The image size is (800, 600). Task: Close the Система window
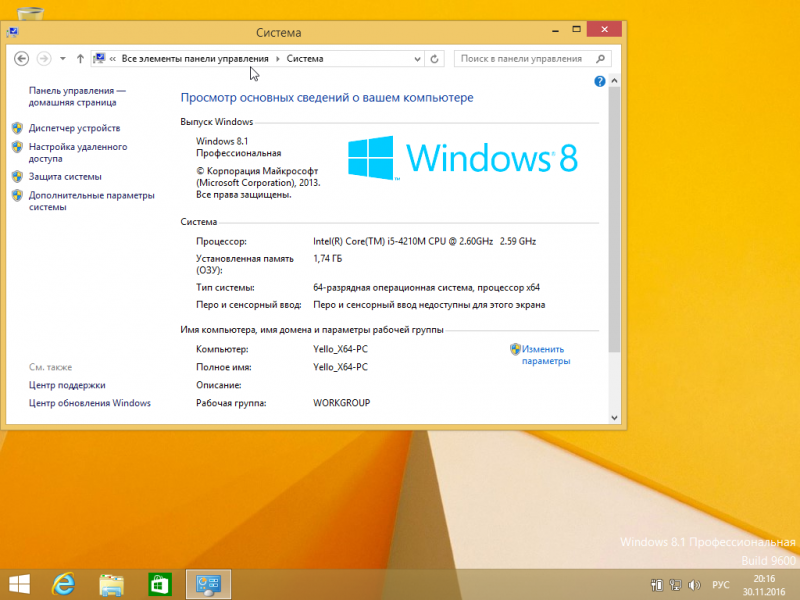point(604,29)
